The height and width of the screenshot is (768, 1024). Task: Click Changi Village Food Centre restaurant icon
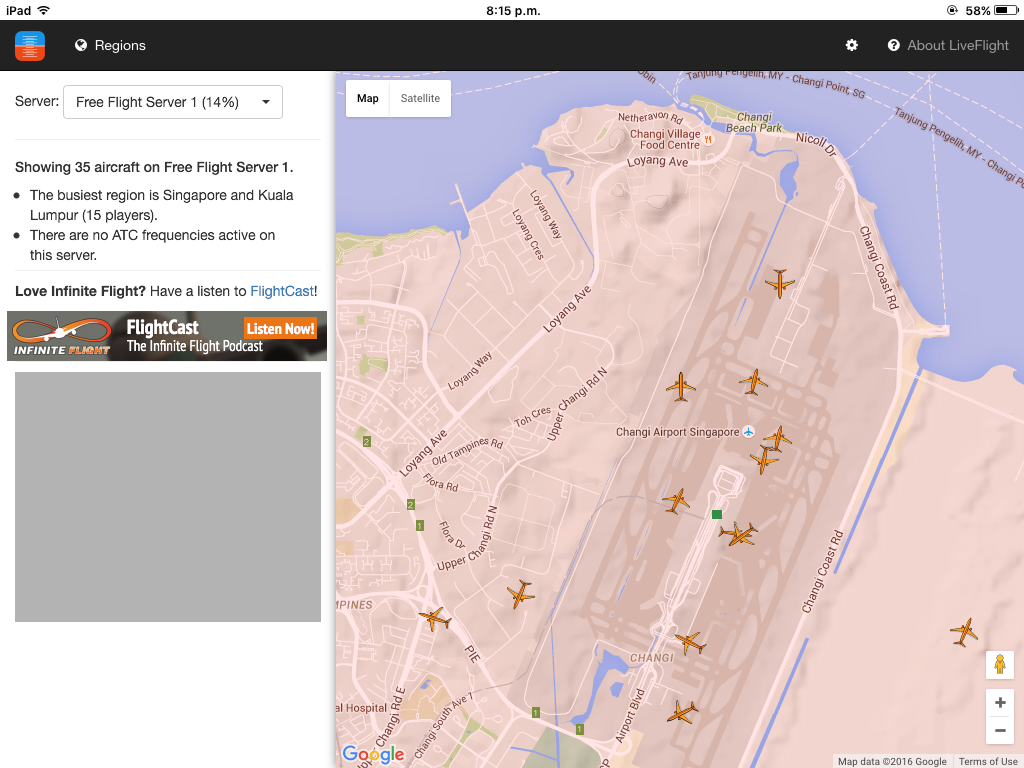click(709, 139)
